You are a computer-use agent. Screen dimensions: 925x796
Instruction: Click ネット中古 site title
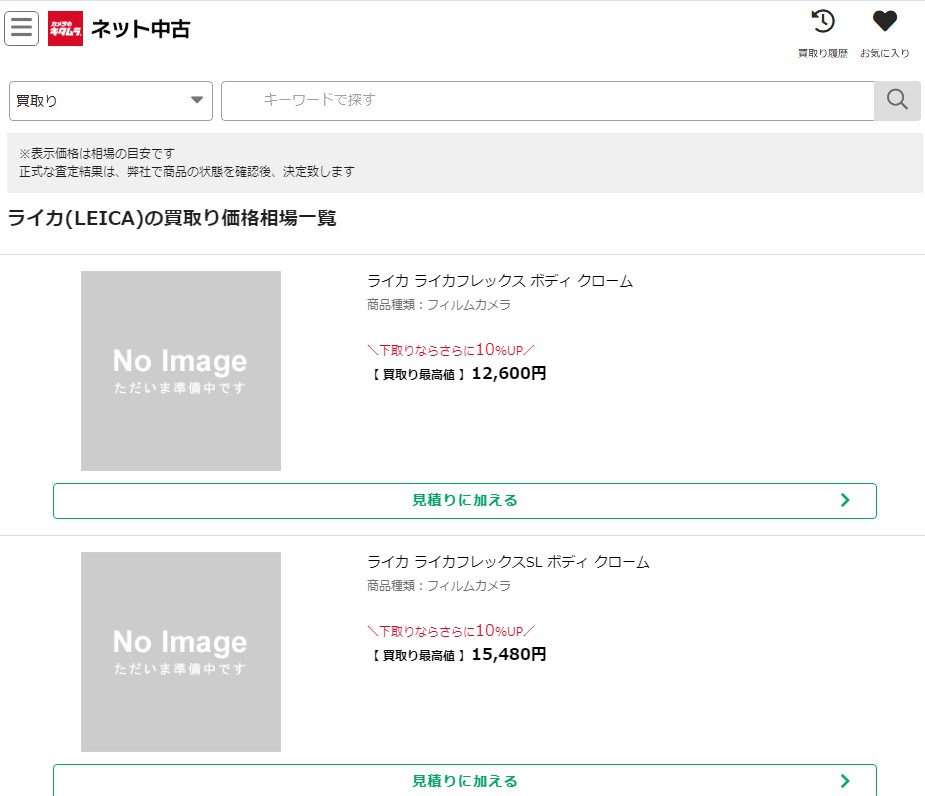[x=140, y=28]
